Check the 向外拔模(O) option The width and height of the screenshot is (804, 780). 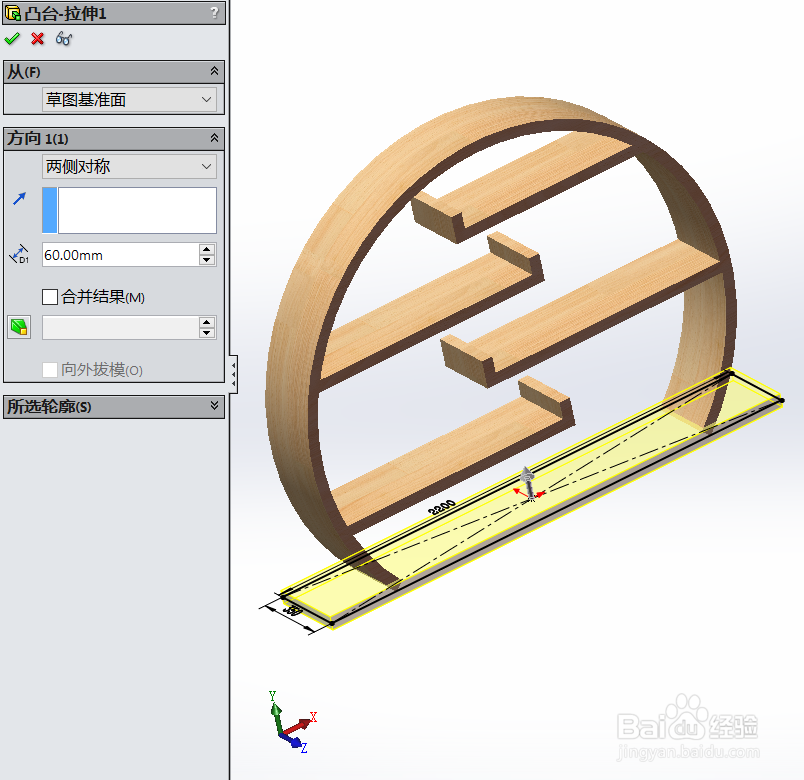[x=49, y=369]
